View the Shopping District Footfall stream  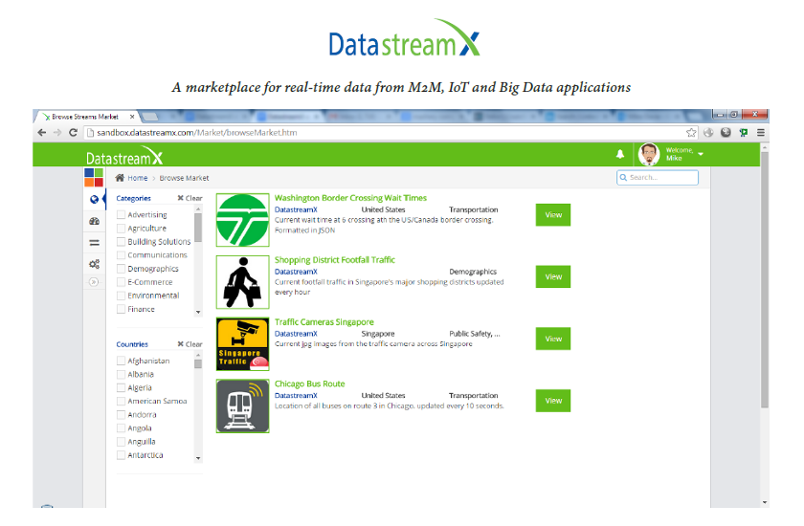tap(553, 277)
